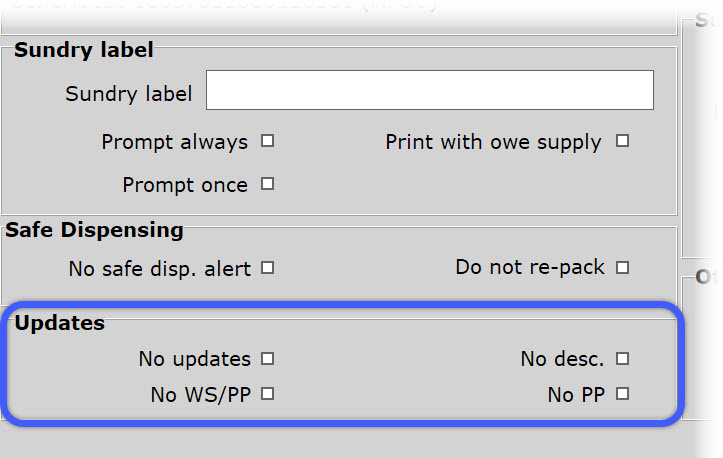Viewport: 723px width, 458px height.
Task: Tick the No updates checkbox
Action: tap(267, 358)
